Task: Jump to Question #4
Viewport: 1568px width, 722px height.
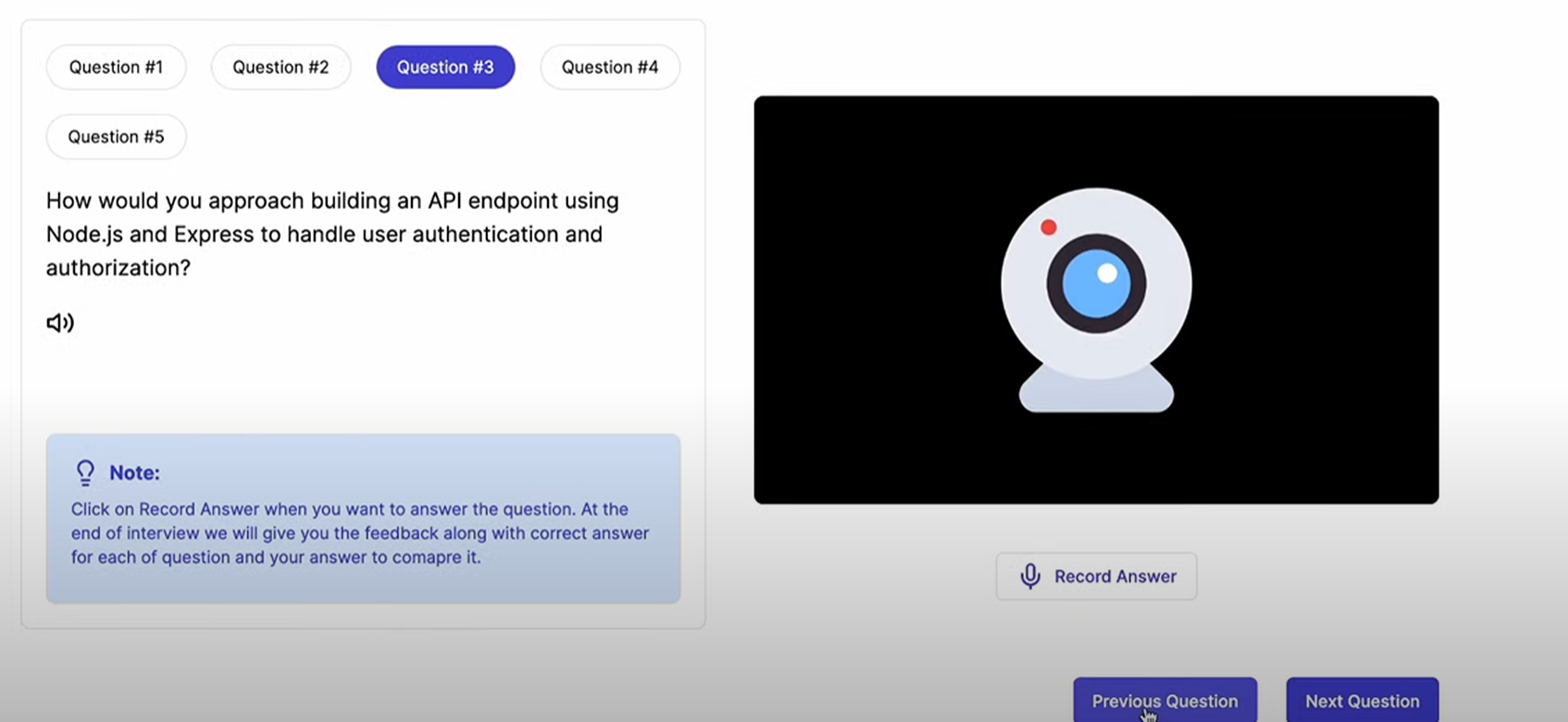Action: click(x=610, y=68)
